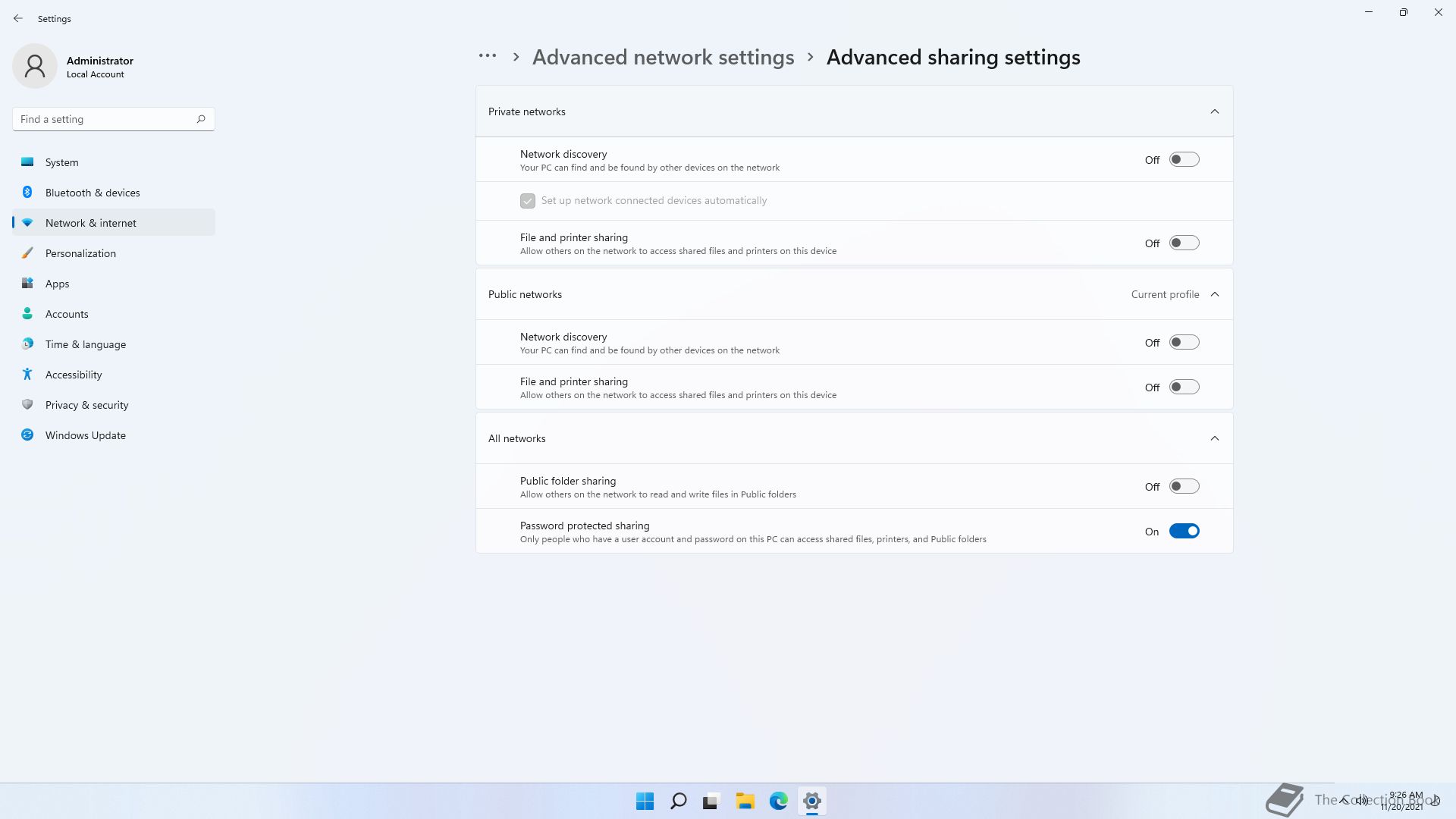Viewport: 1456px width, 819px height.
Task: Open Task View on the taskbar
Action: [x=711, y=801]
